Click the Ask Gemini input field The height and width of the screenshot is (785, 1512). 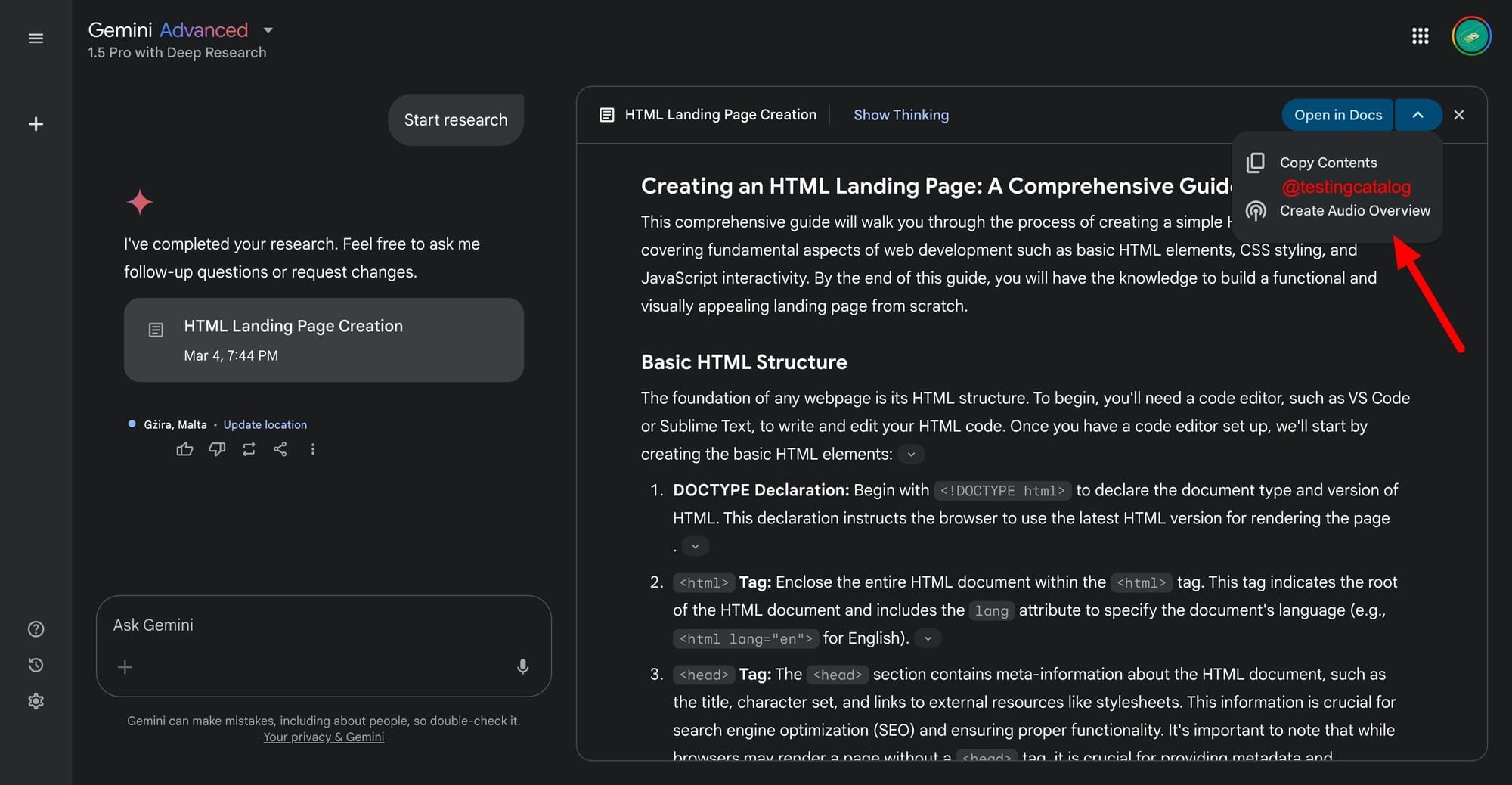324,625
